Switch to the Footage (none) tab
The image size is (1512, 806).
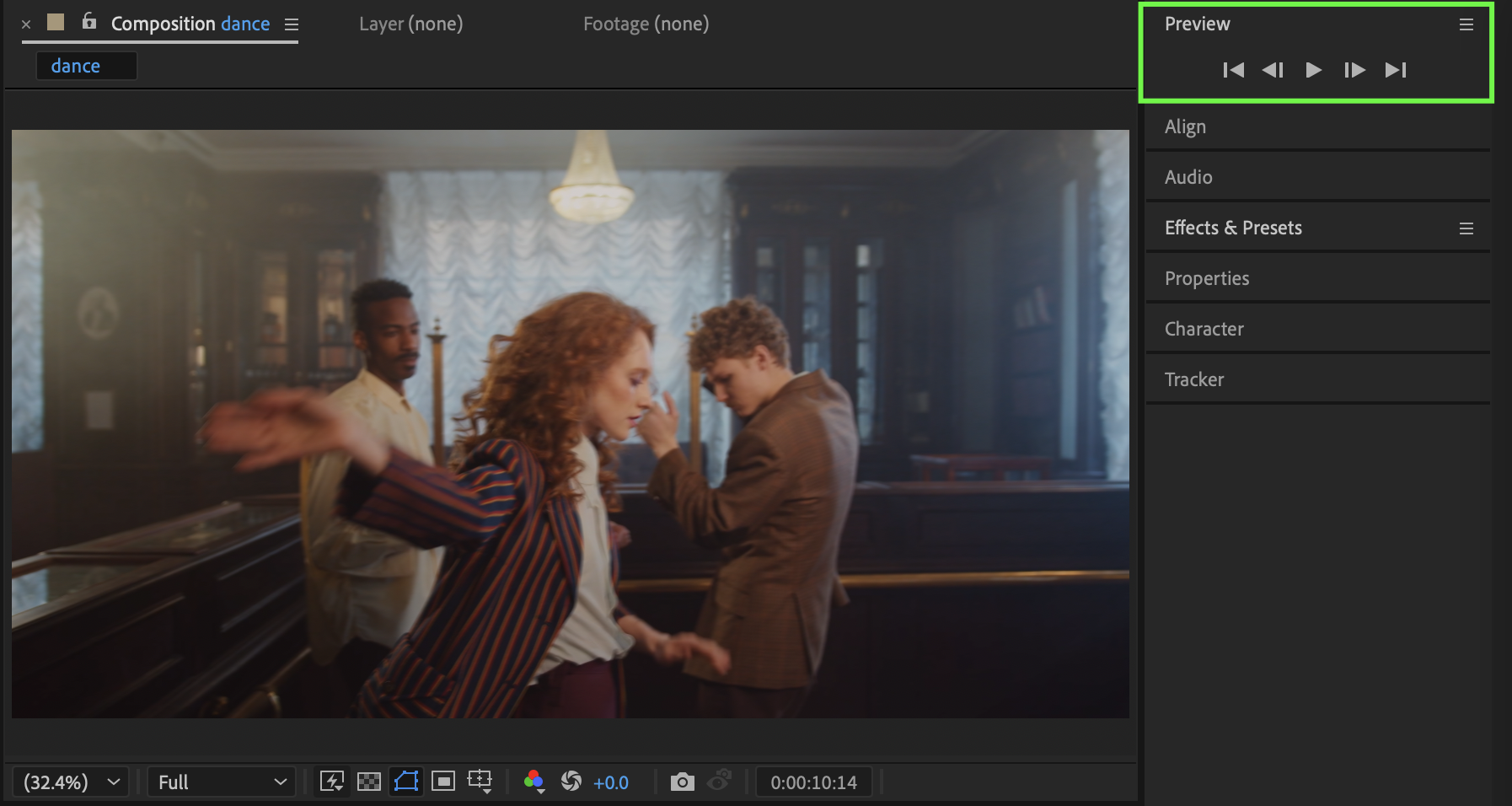646,24
